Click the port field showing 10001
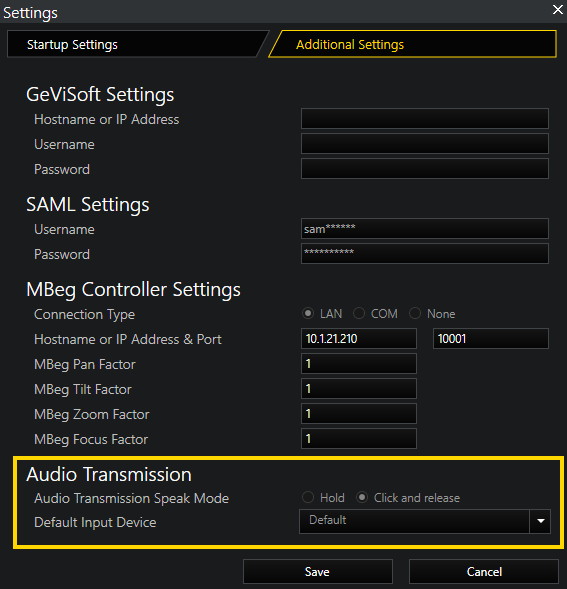The width and height of the screenshot is (567, 589). tap(491, 338)
